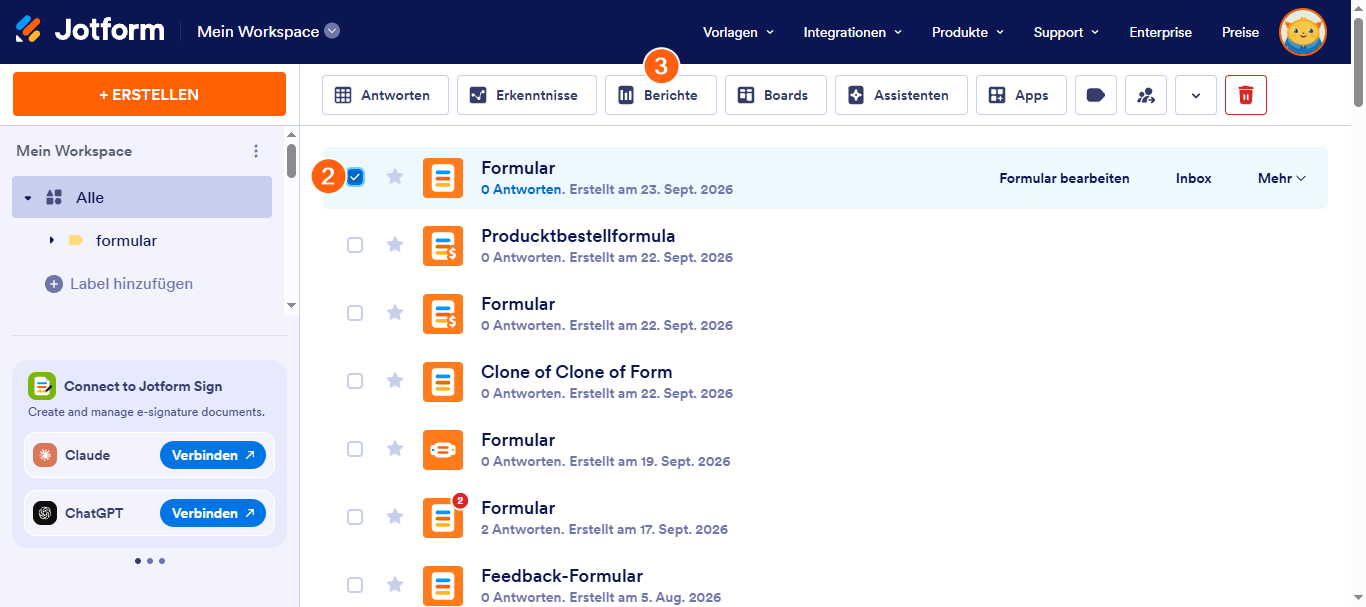The height and width of the screenshot is (607, 1366).
Task: Select the Alle folder in the sidebar
Action: click(x=142, y=197)
